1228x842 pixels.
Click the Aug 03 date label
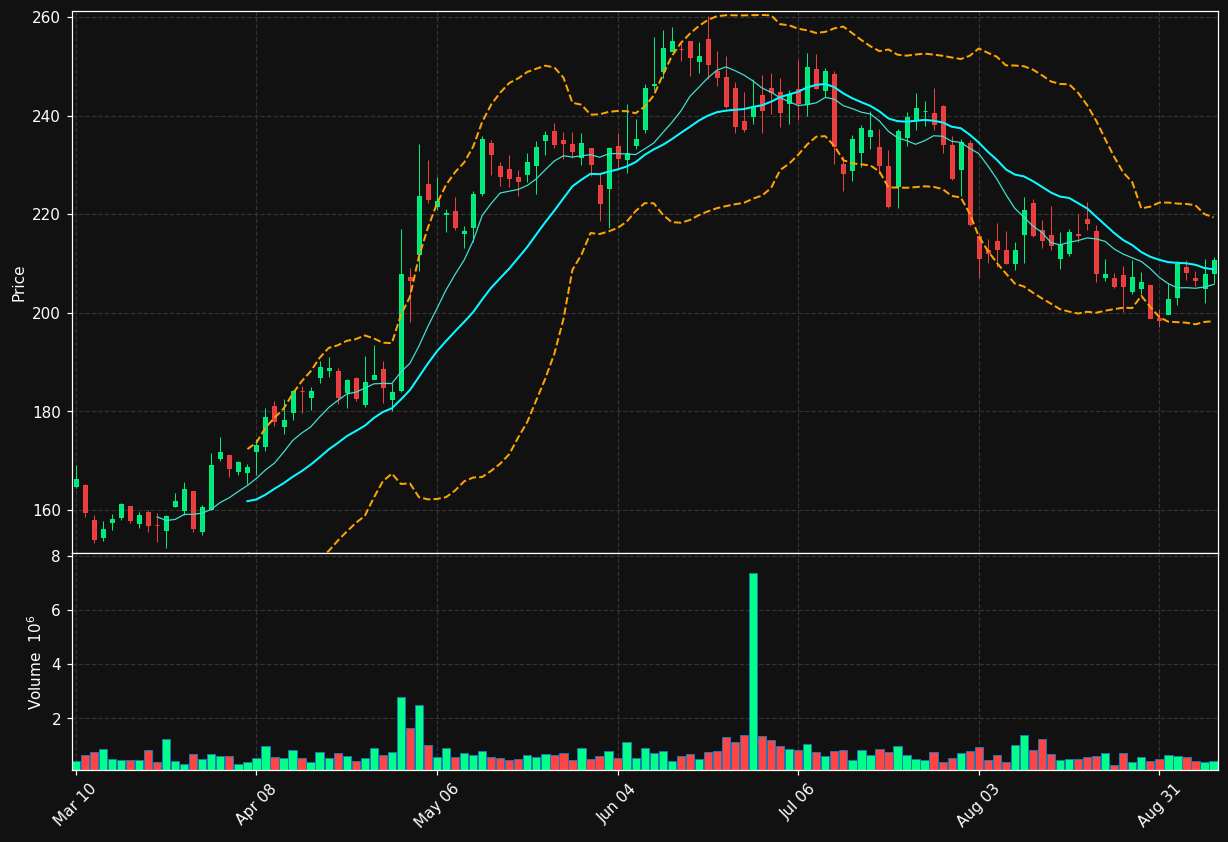click(978, 804)
